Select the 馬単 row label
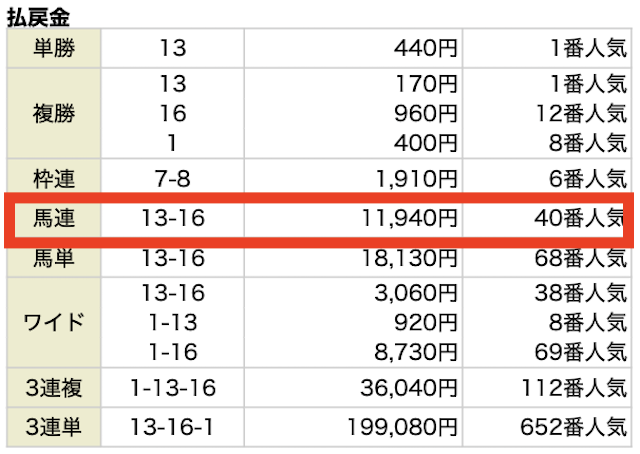 click(53, 259)
